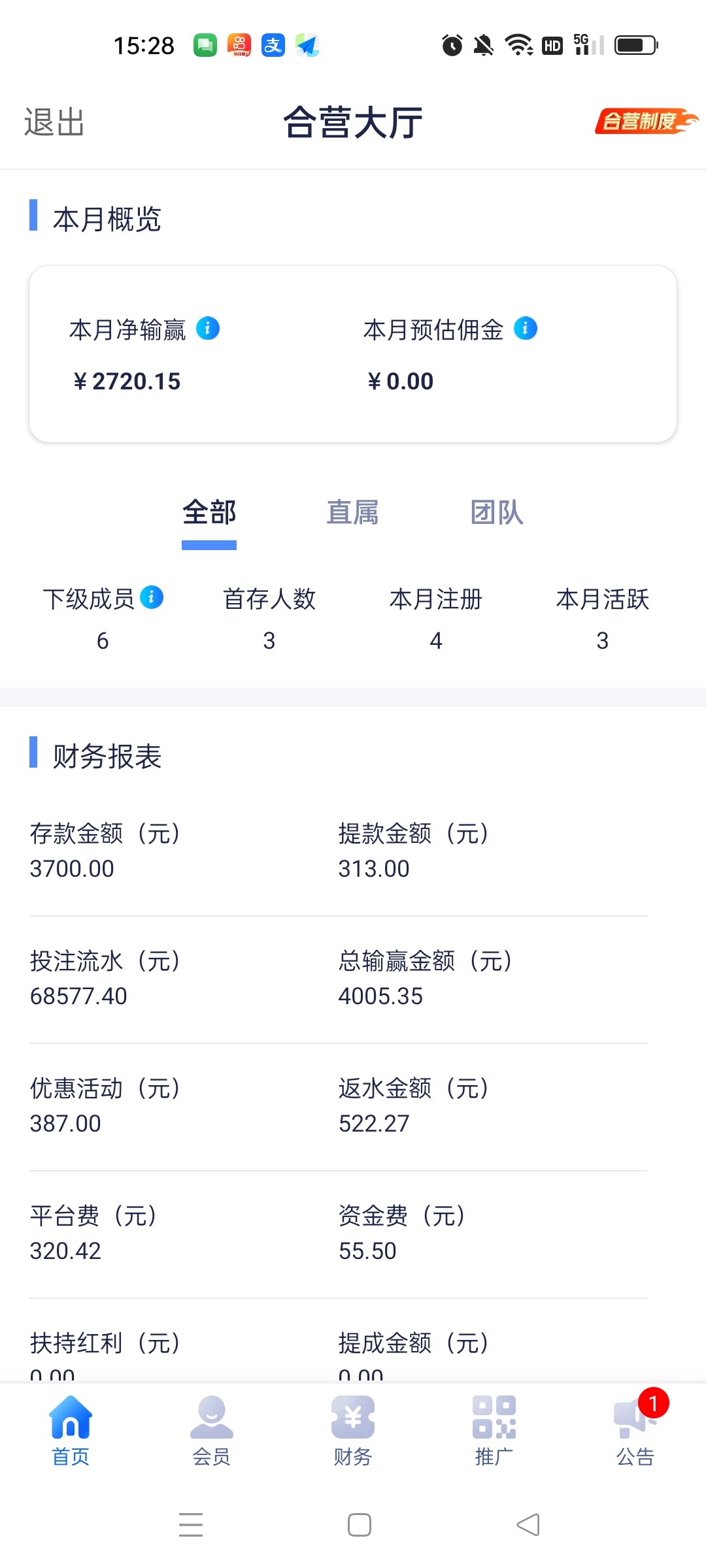Tap the 退出 exit button
Viewport: 706px width, 1568px height.
point(54,122)
